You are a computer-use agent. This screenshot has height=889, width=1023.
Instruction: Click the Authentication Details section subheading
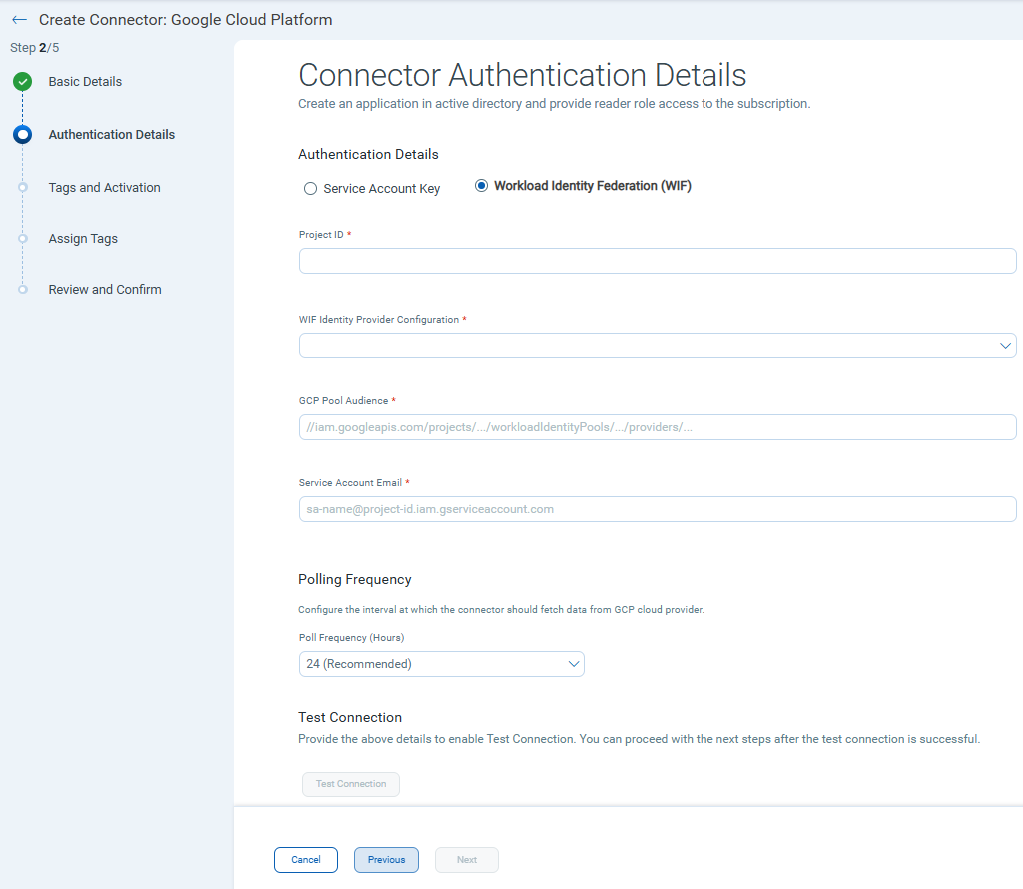tap(368, 155)
